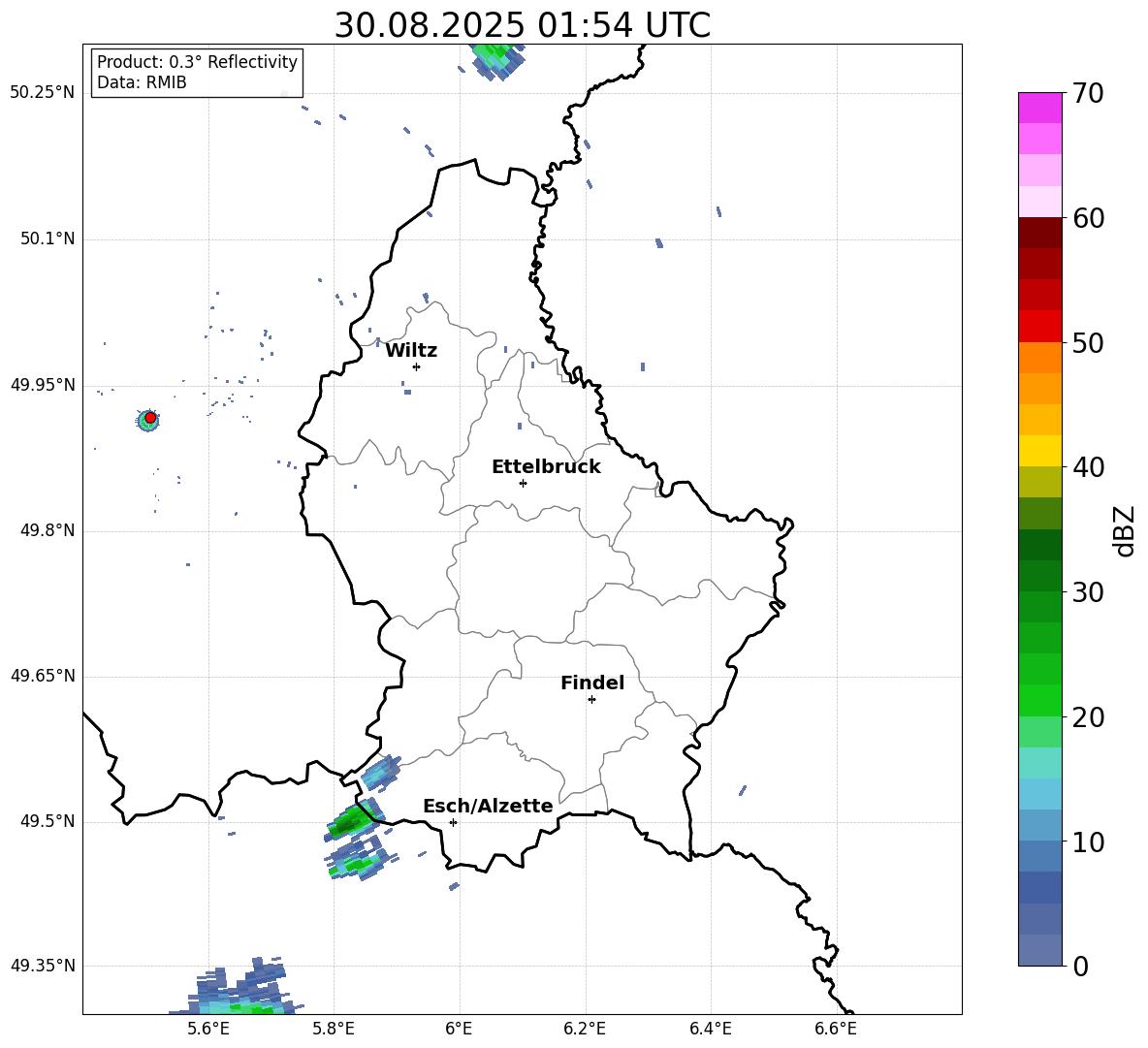Click the 6.2°E longitude label
The image size is (1148, 1048).
coord(585,1029)
